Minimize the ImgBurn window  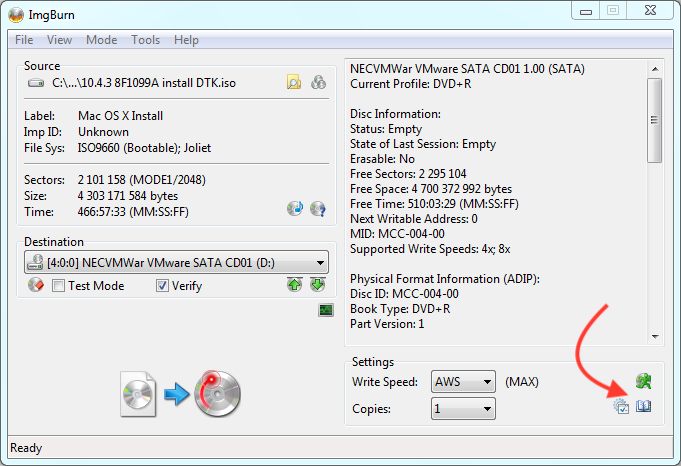point(585,11)
